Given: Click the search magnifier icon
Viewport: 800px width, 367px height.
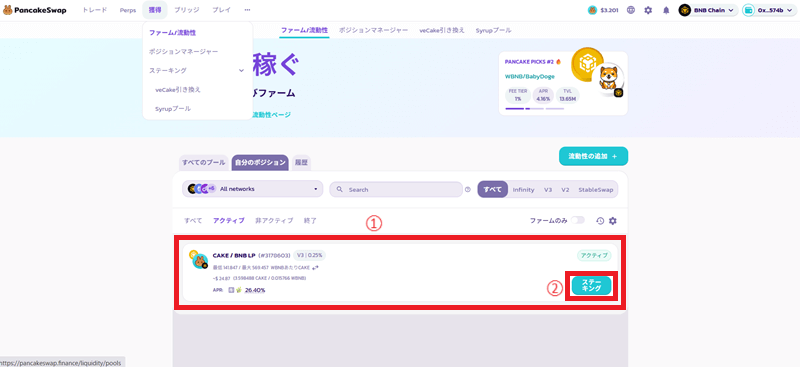Looking at the screenshot, I should click(x=340, y=189).
